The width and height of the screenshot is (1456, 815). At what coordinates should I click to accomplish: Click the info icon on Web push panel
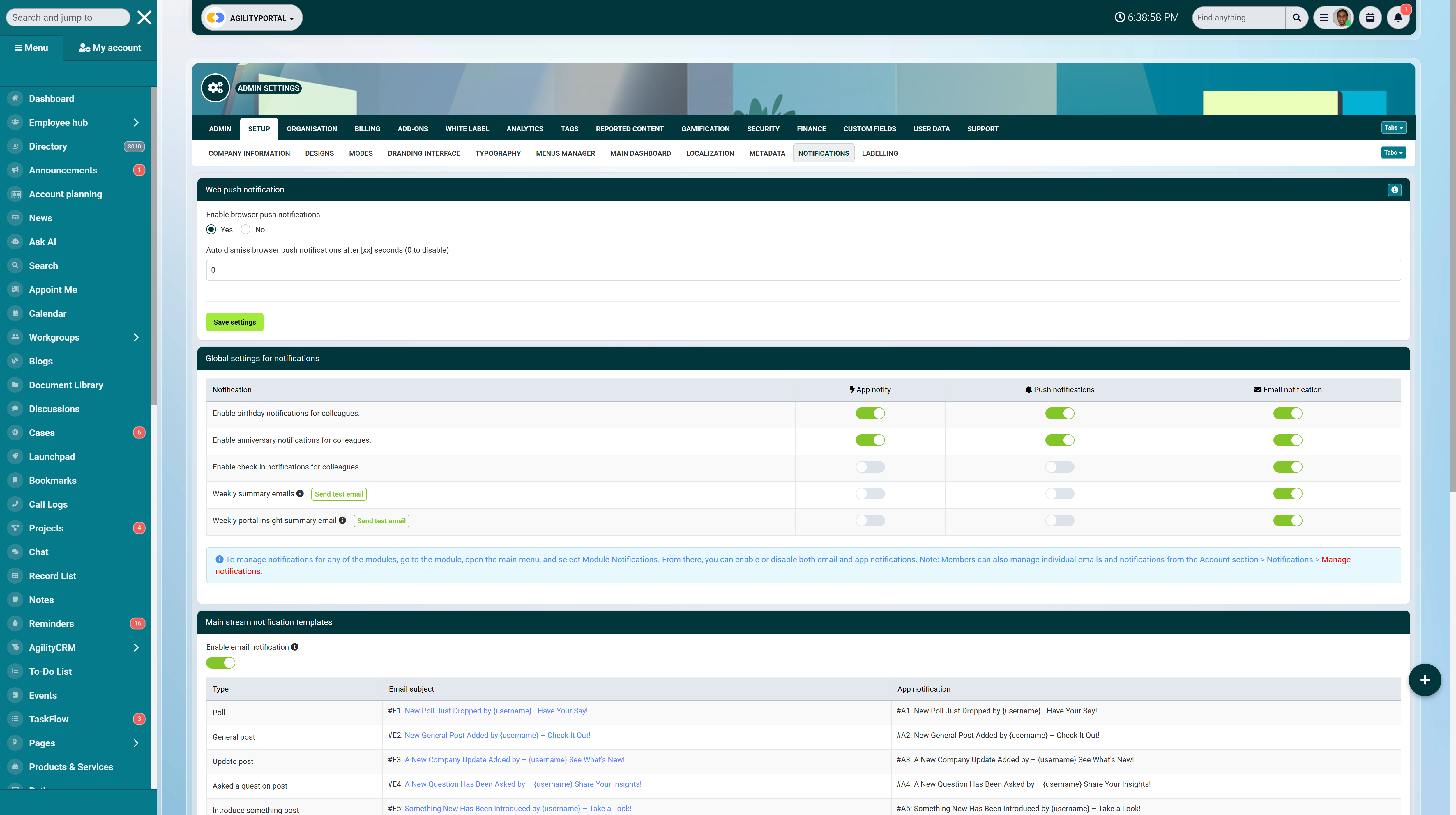1394,190
